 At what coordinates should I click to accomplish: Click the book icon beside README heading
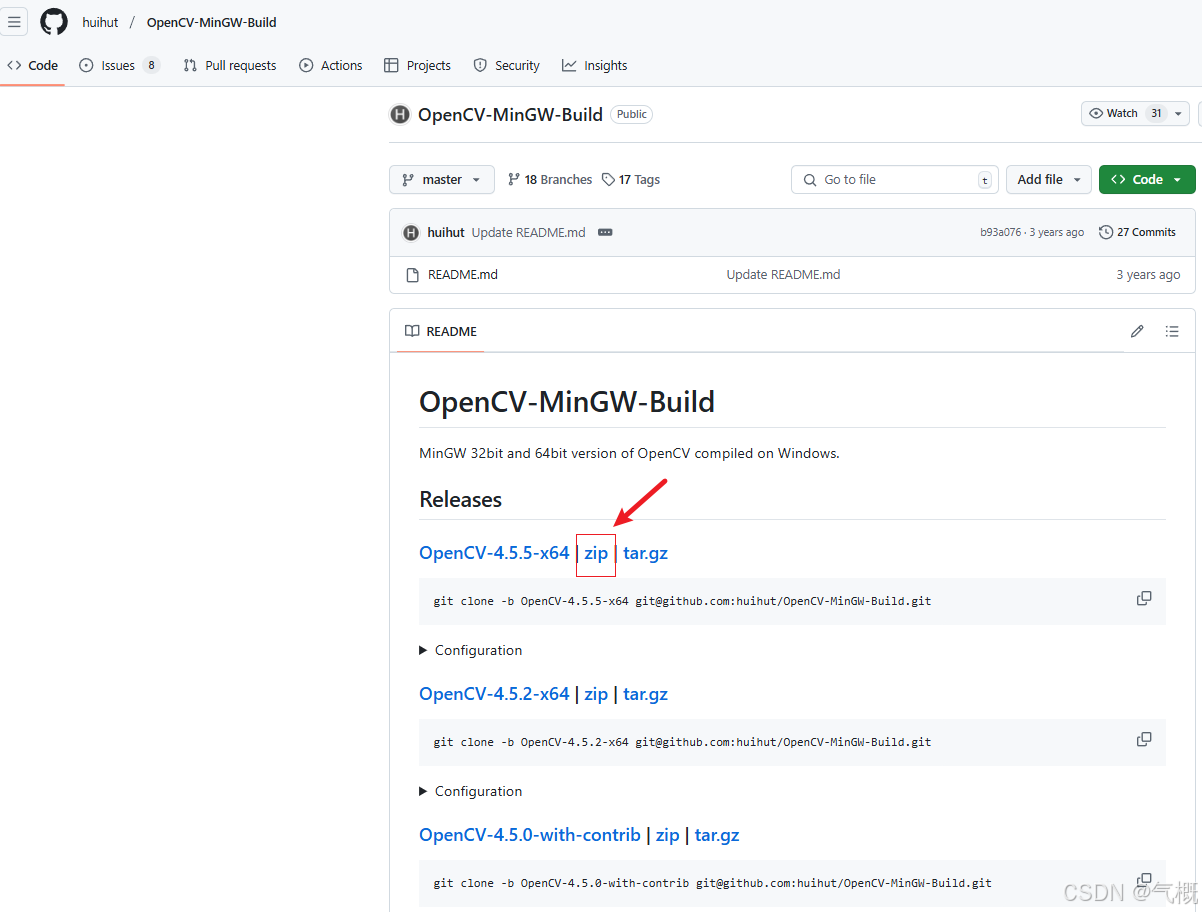(412, 330)
